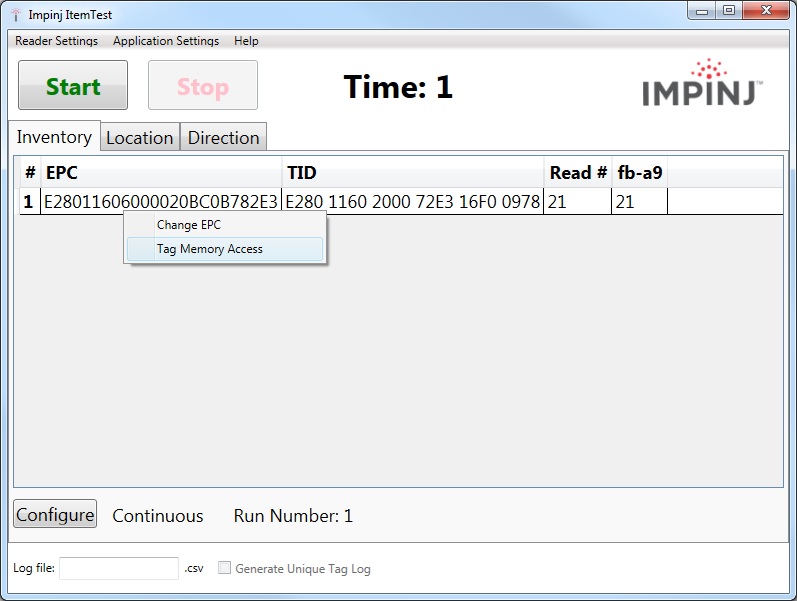The width and height of the screenshot is (797, 601).
Task: Click the green Start button
Action: (x=73, y=86)
